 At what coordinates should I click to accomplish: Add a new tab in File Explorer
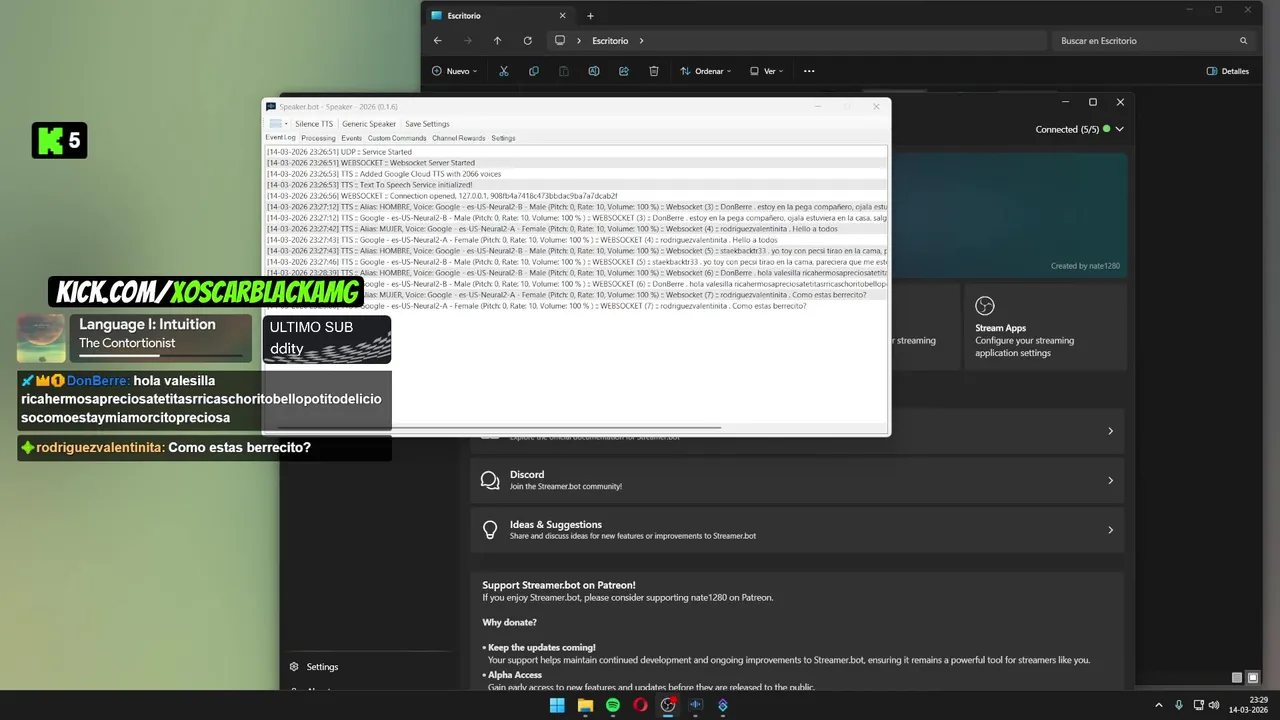point(590,16)
